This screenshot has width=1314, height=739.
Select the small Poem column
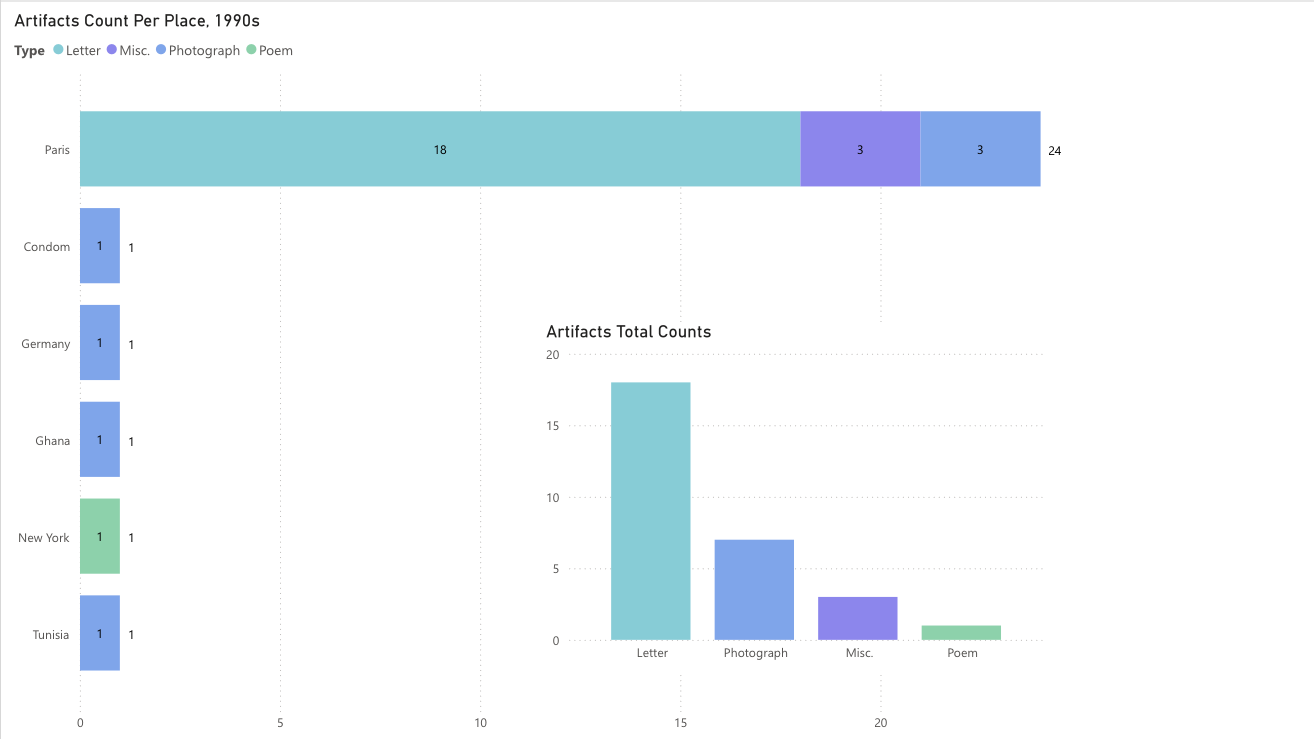point(961,633)
